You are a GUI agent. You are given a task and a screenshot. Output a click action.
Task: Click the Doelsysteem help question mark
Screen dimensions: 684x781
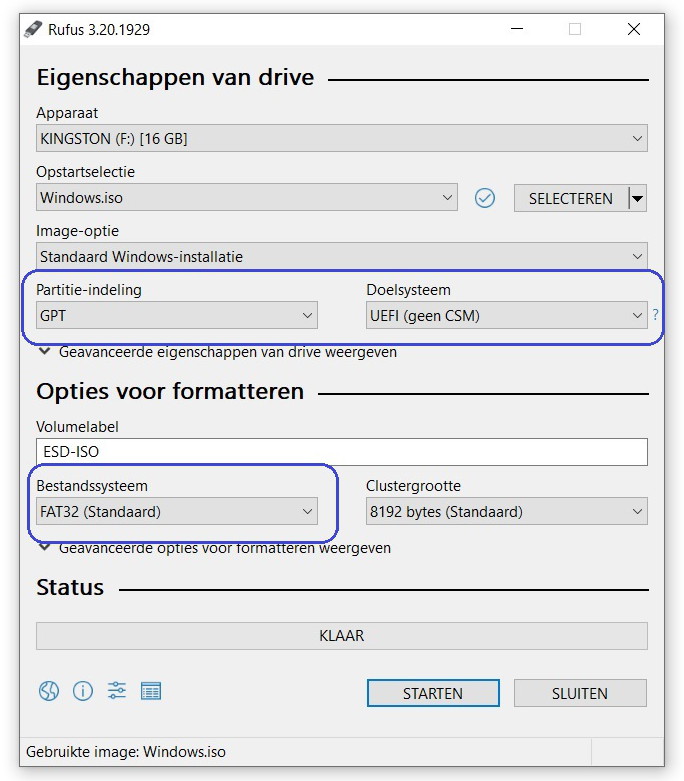[x=656, y=316]
